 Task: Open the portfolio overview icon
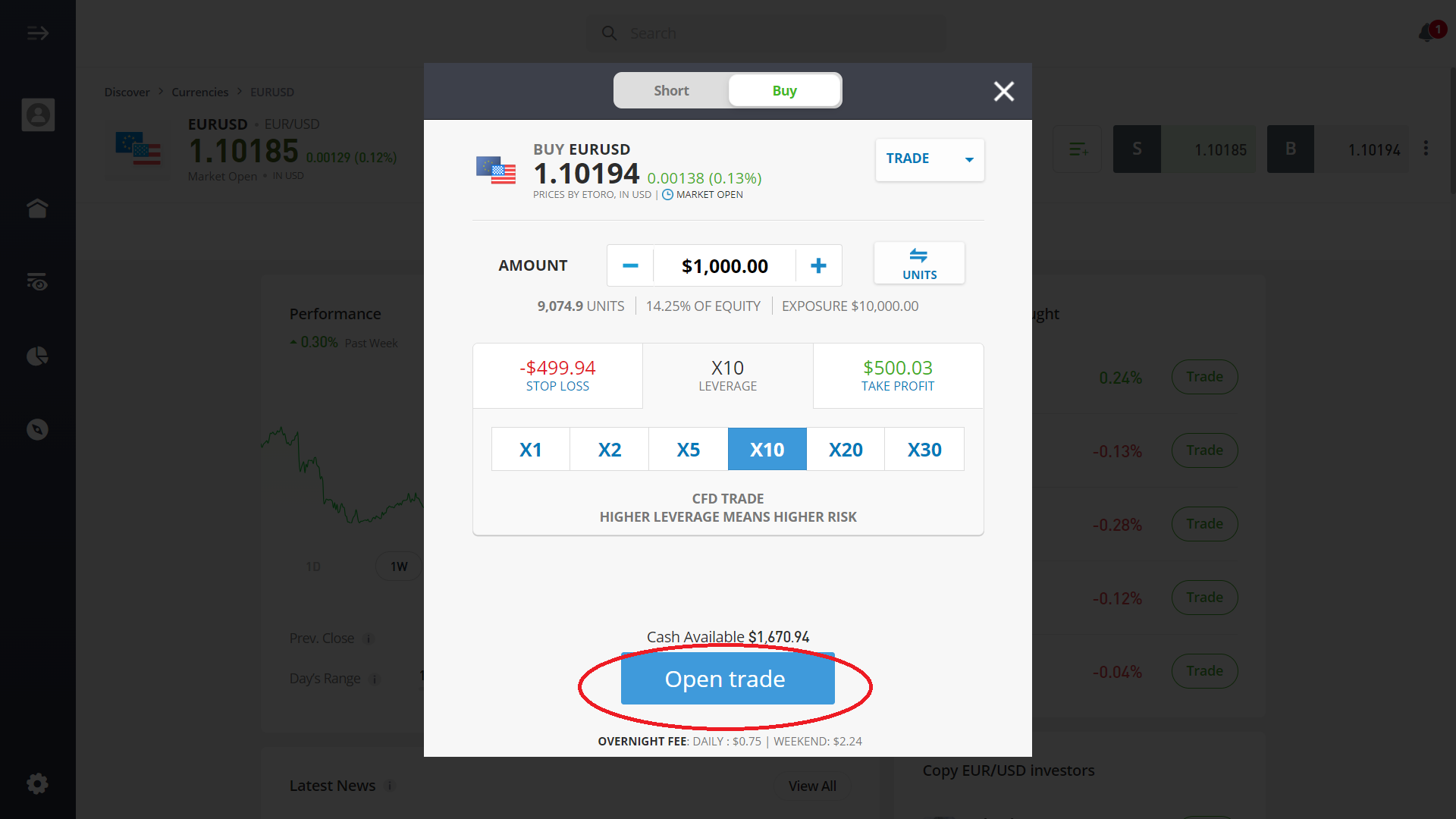37,355
